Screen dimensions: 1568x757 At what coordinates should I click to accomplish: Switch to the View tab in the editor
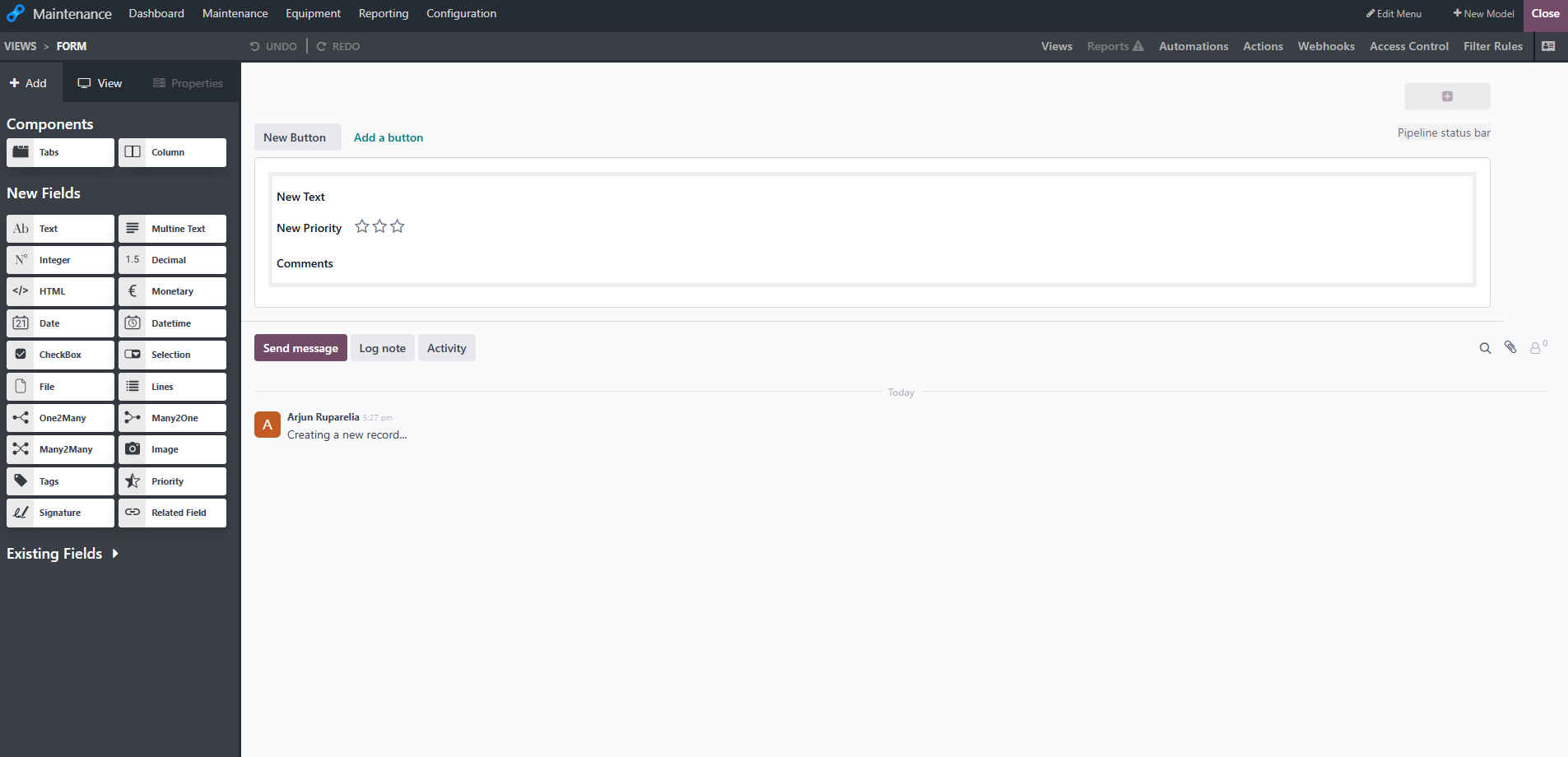tap(100, 82)
